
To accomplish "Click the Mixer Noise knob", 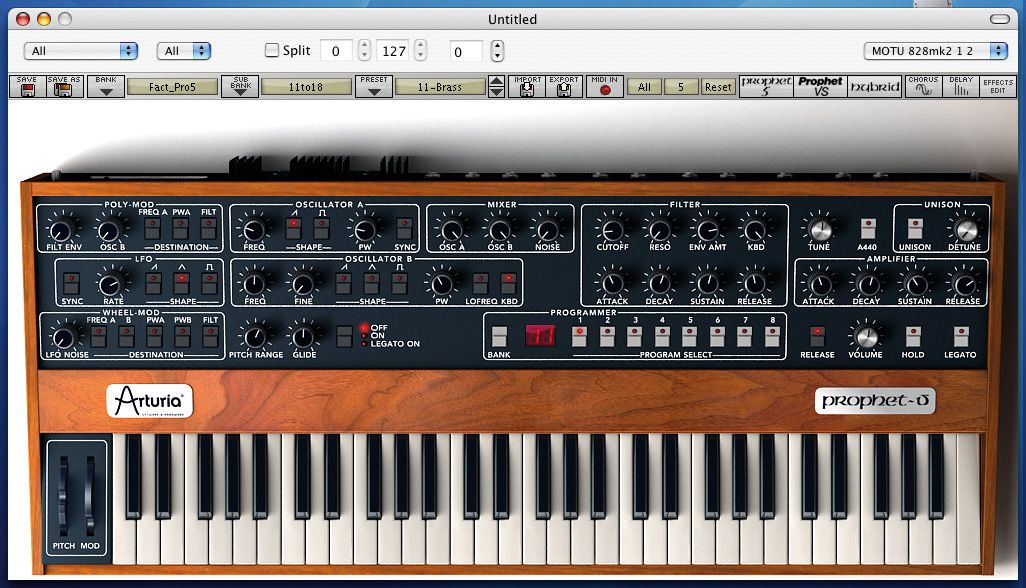I will tap(547, 230).
